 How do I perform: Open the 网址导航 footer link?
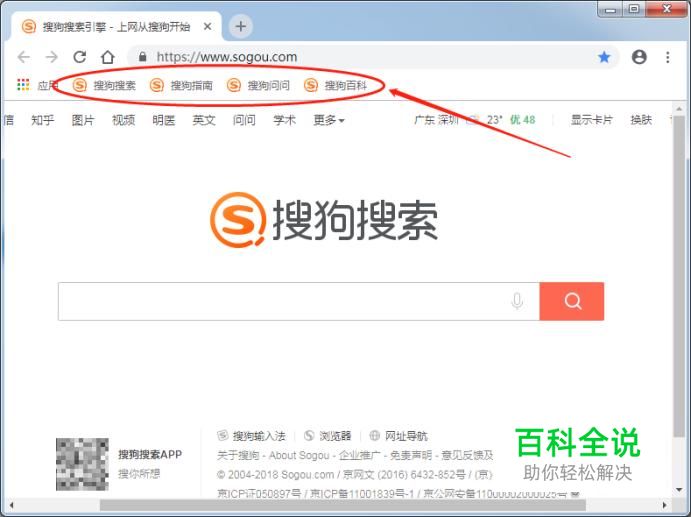[x=398, y=436]
